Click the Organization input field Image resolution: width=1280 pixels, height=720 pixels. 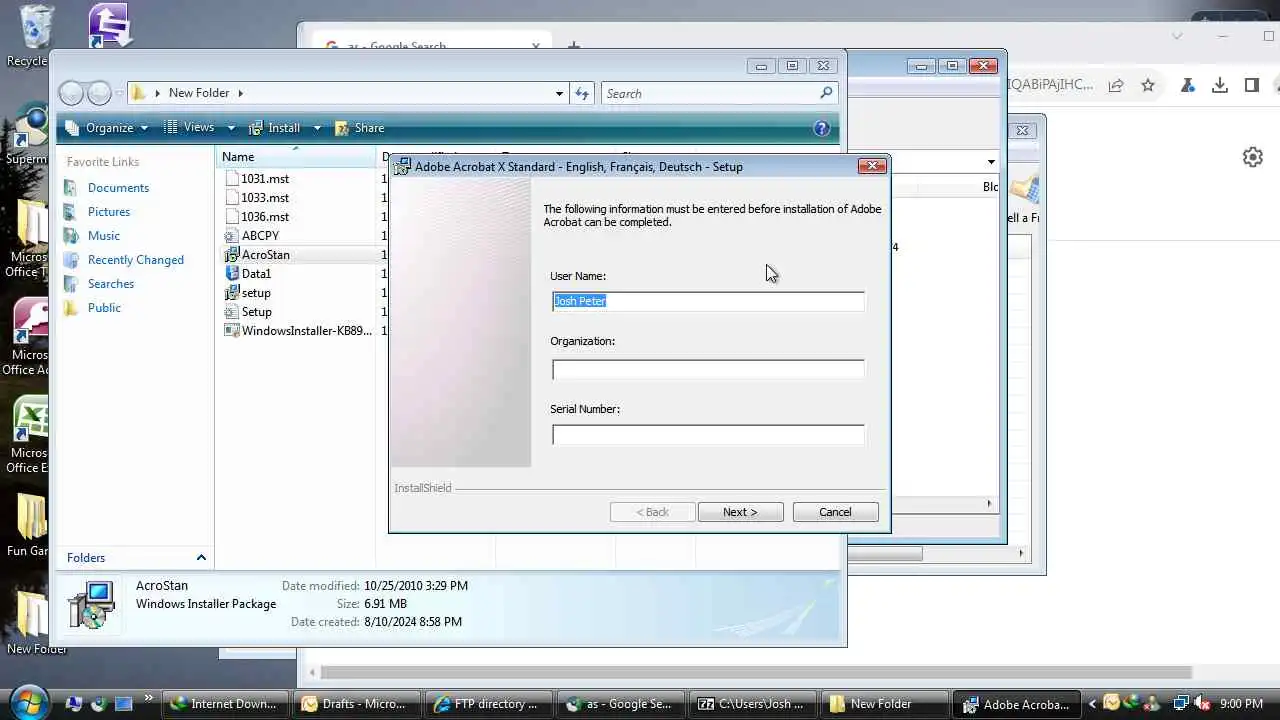click(x=708, y=369)
